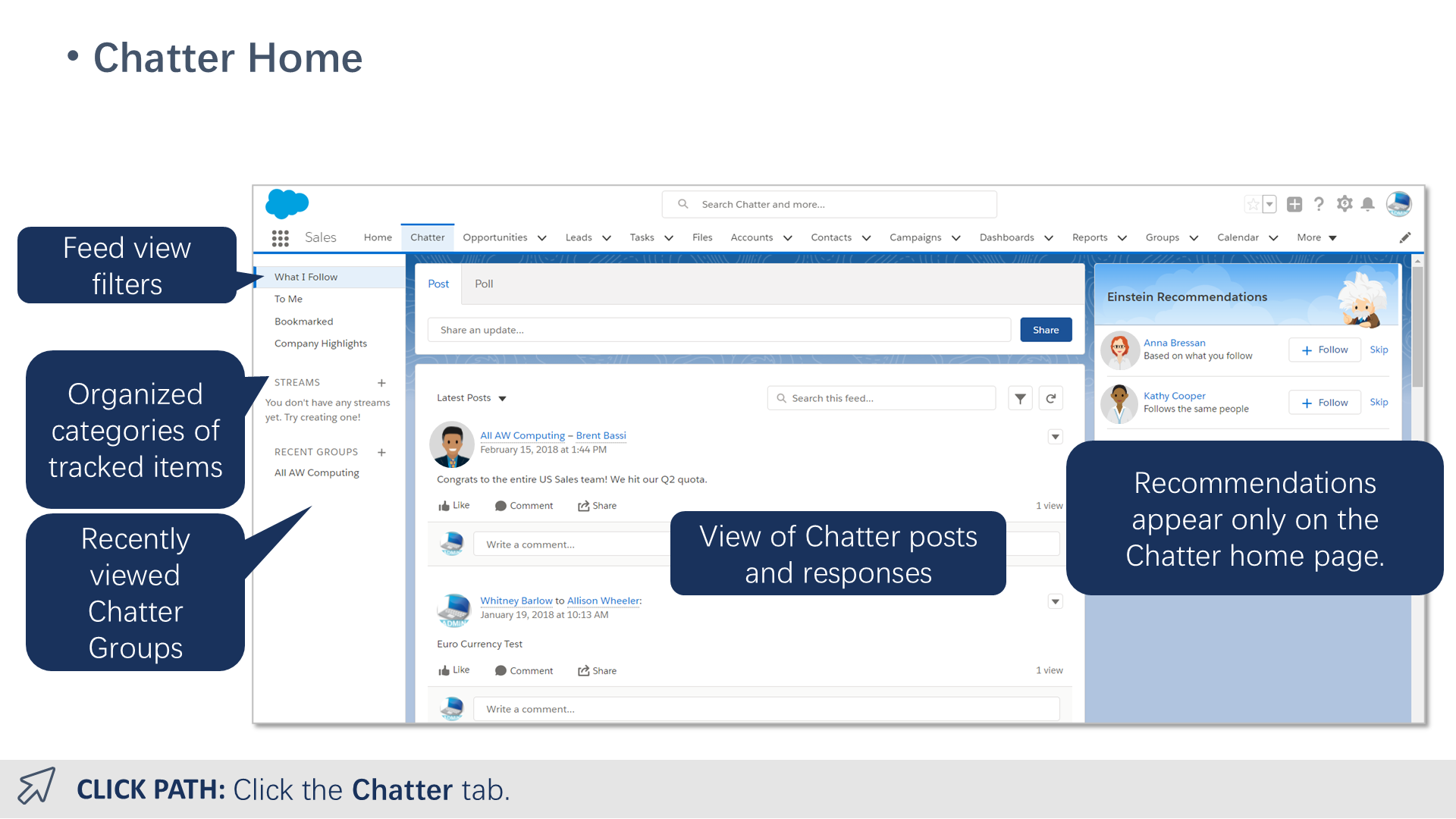Image resolution: width=1456 pixels, height=819 pixels.
Task: Expand the Opportunities tab chevron
Action: tap(542, 238)
